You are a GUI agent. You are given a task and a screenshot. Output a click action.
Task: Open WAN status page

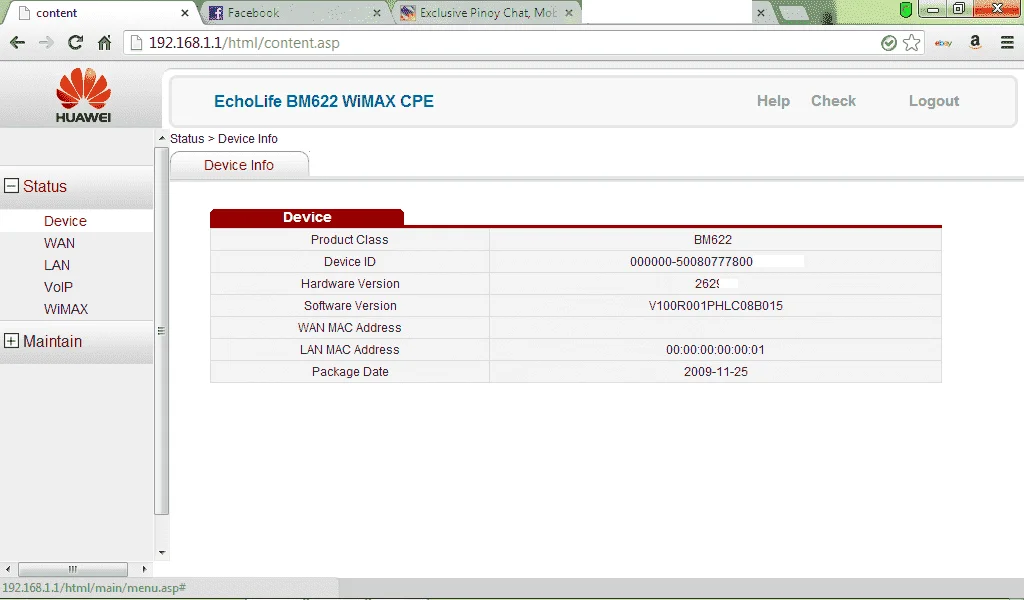59,243
